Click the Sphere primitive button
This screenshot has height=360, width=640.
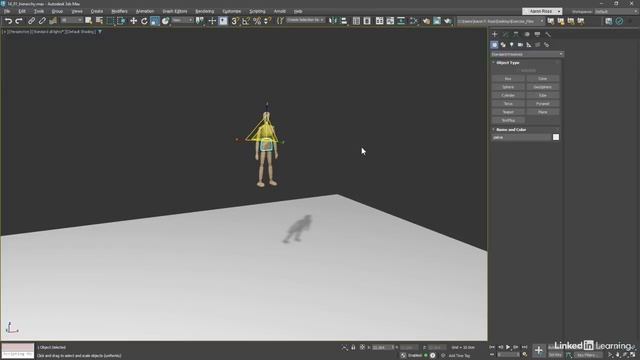(508, 87)
